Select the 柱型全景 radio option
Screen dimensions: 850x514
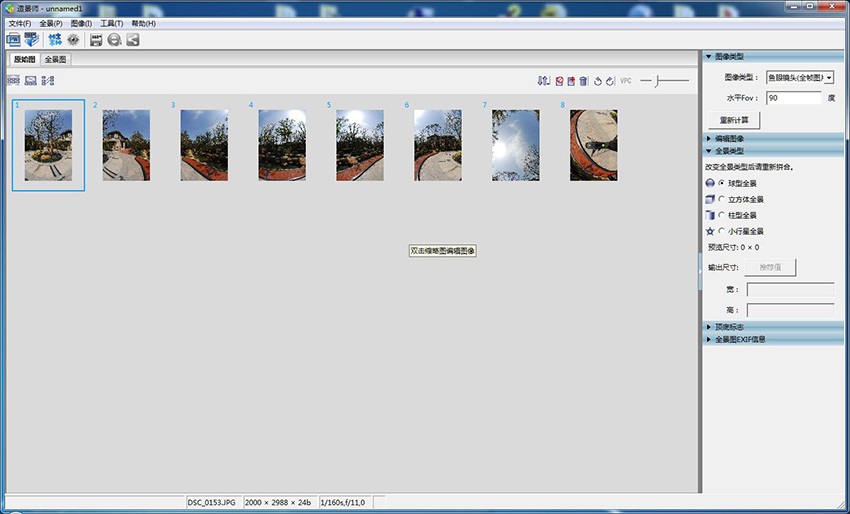point(721,215)
